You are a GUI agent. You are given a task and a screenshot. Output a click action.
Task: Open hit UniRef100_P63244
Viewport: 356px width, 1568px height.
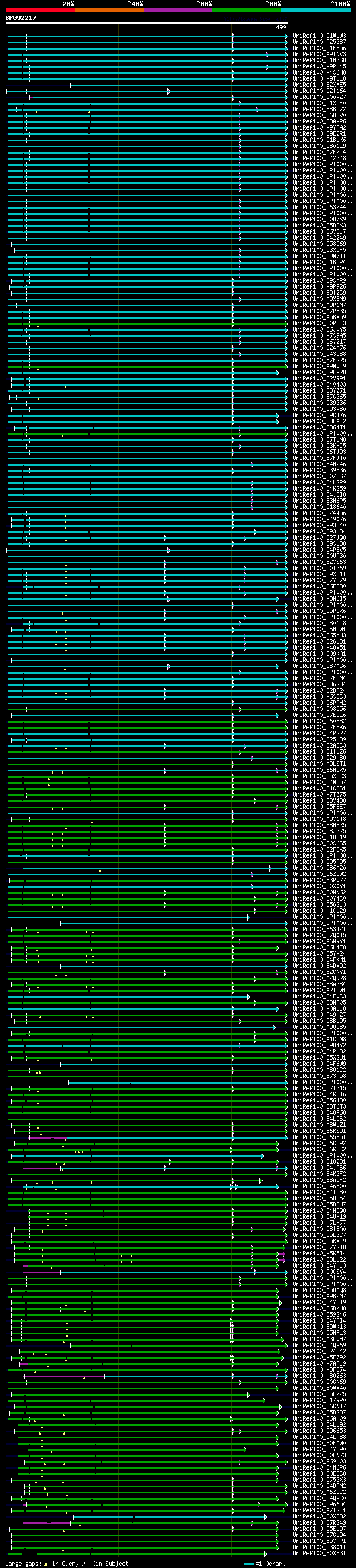click(x=319, y=207)
